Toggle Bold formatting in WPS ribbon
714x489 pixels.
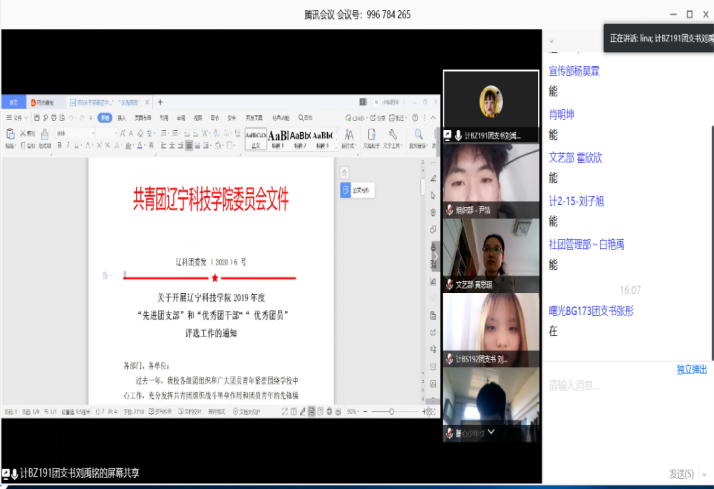tap(57, 143)
